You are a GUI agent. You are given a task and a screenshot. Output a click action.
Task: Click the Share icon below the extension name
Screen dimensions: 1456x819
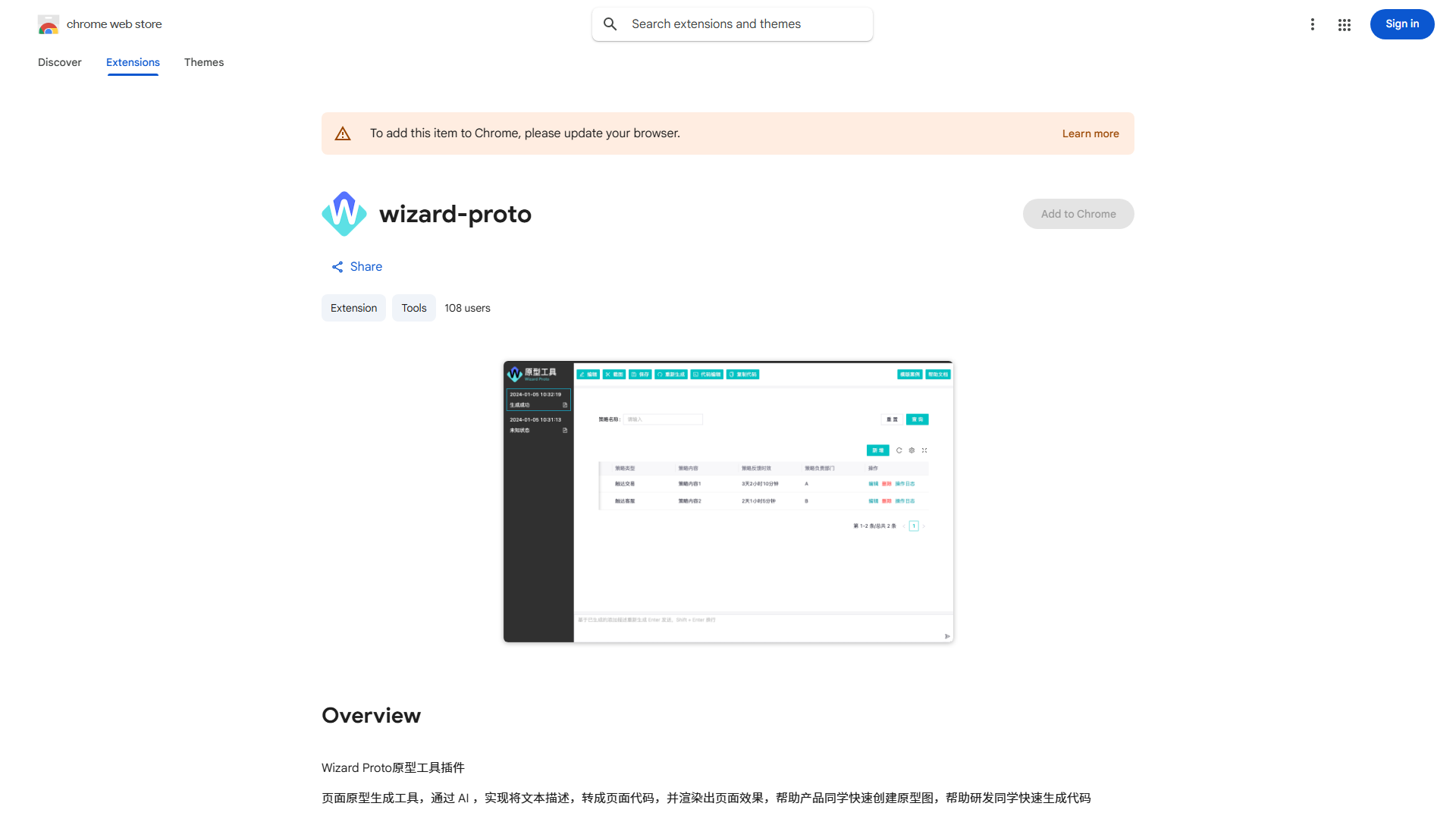tap(337, 266)
